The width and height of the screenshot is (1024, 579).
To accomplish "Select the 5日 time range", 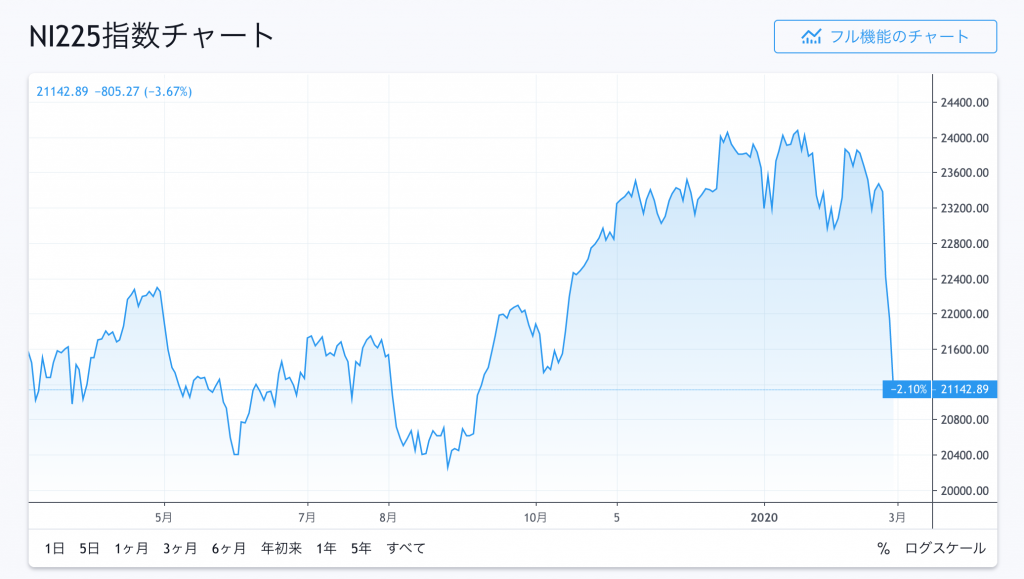I will click(89, 548).
